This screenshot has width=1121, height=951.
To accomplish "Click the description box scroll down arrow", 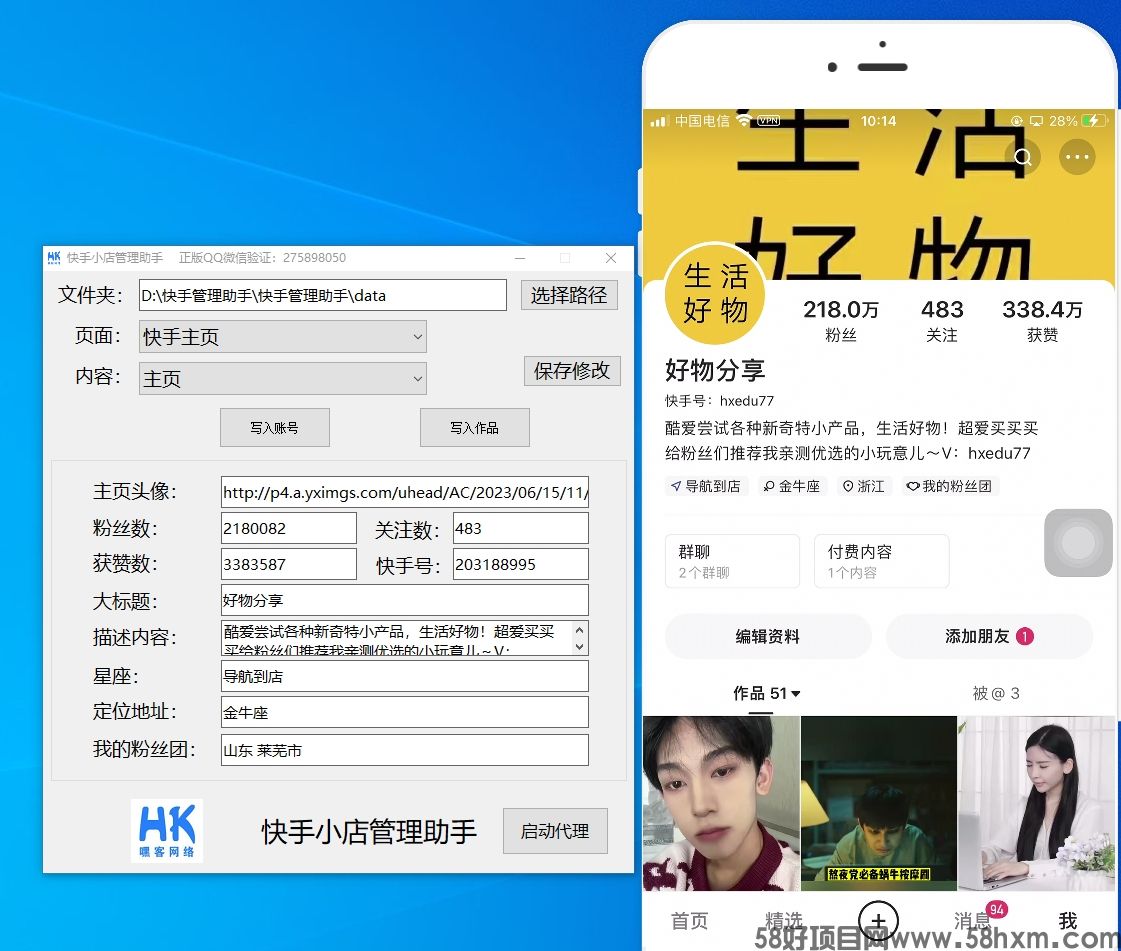I will click(580, 646).
